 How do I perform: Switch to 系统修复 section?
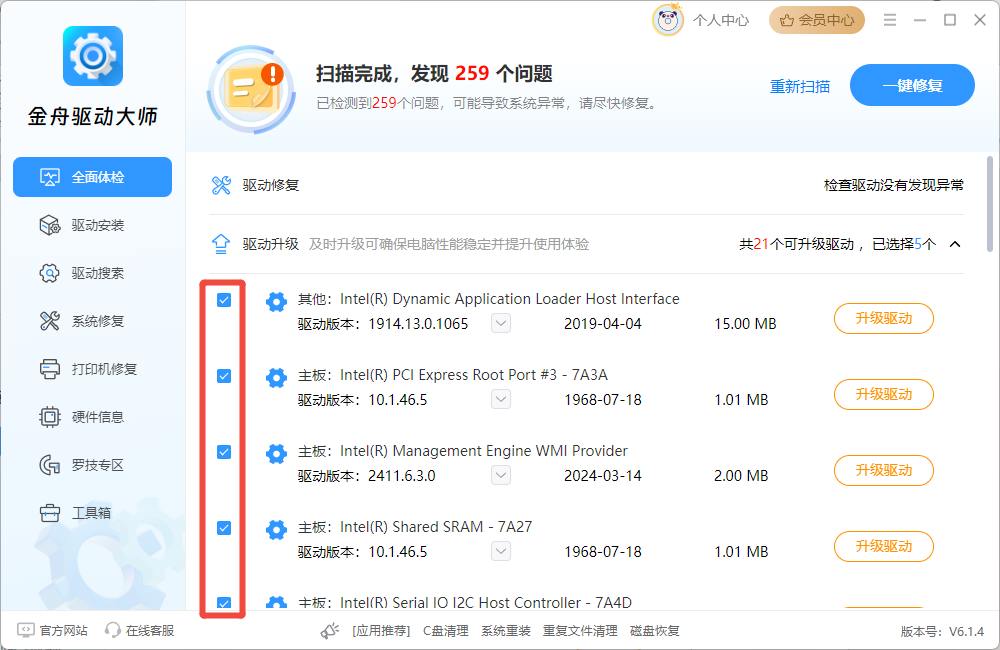click(x=92, y=321)
